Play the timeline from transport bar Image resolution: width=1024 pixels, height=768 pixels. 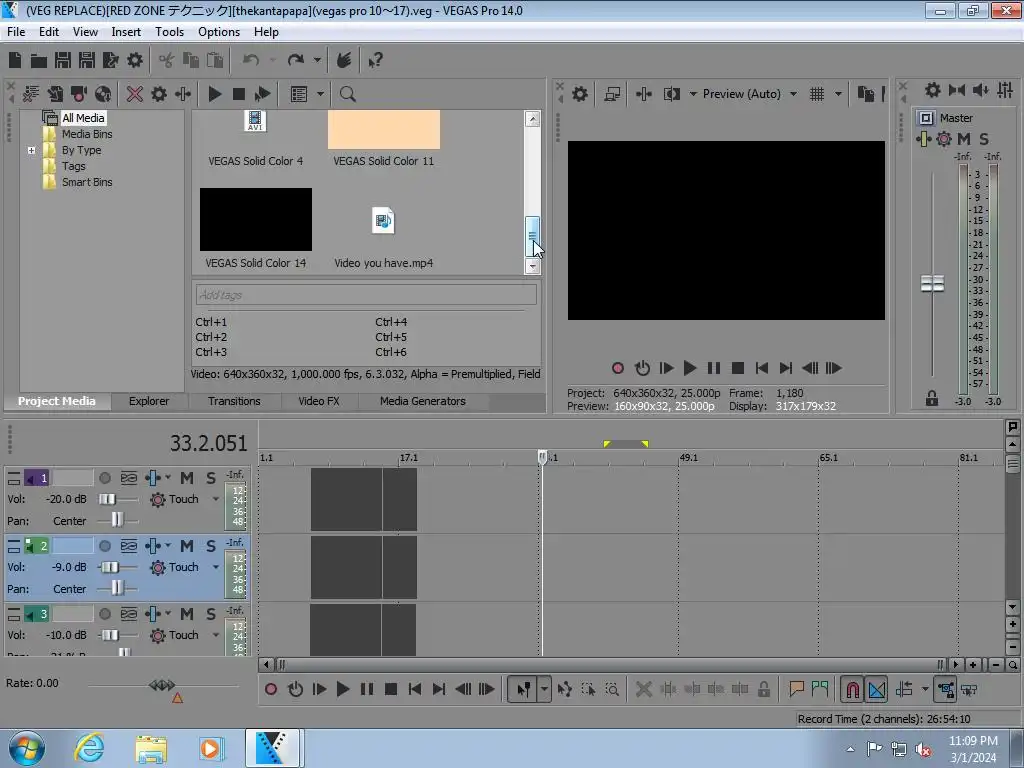[342, 690]
